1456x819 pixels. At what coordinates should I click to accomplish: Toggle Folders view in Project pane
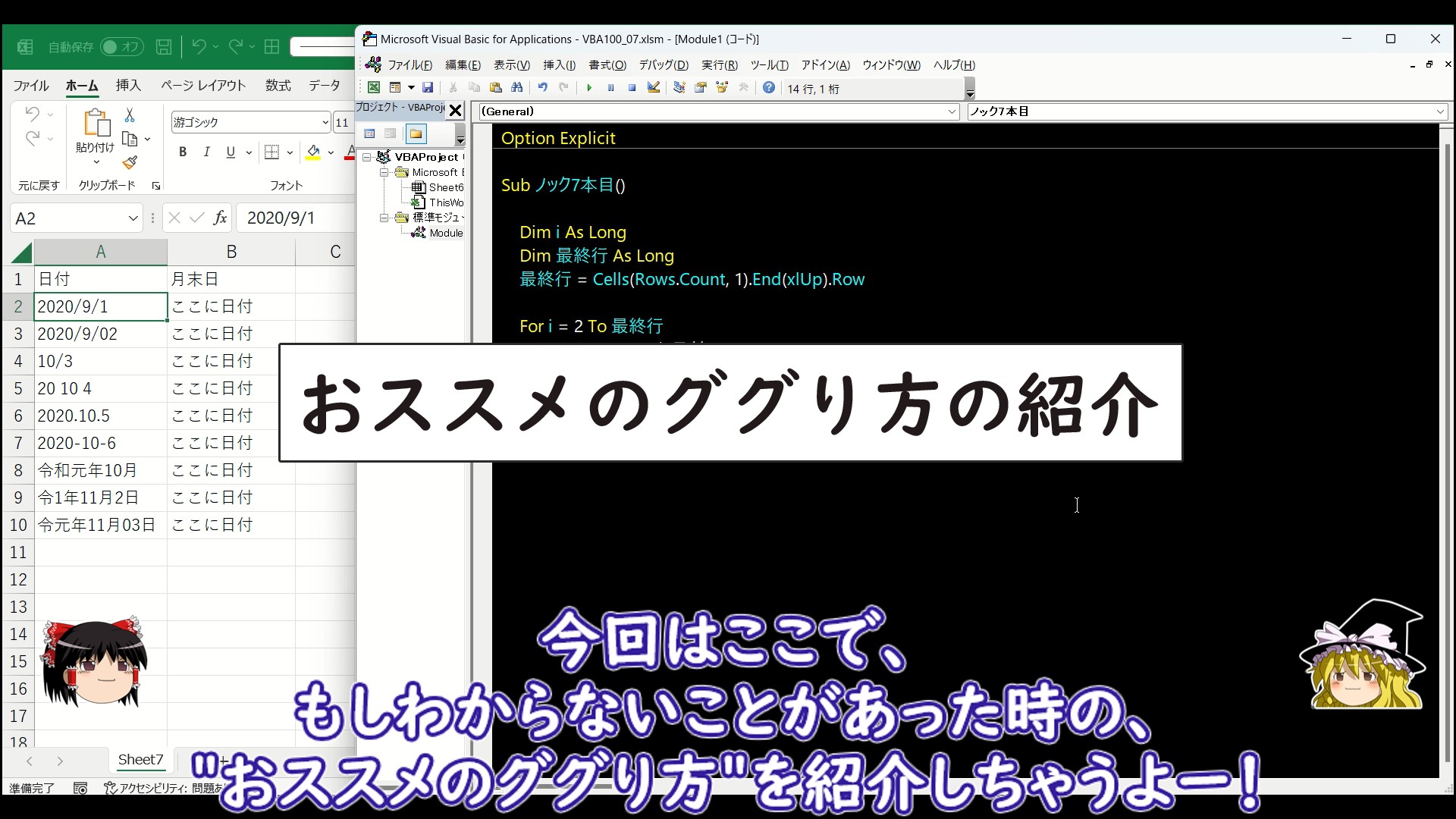pos(416,134)
